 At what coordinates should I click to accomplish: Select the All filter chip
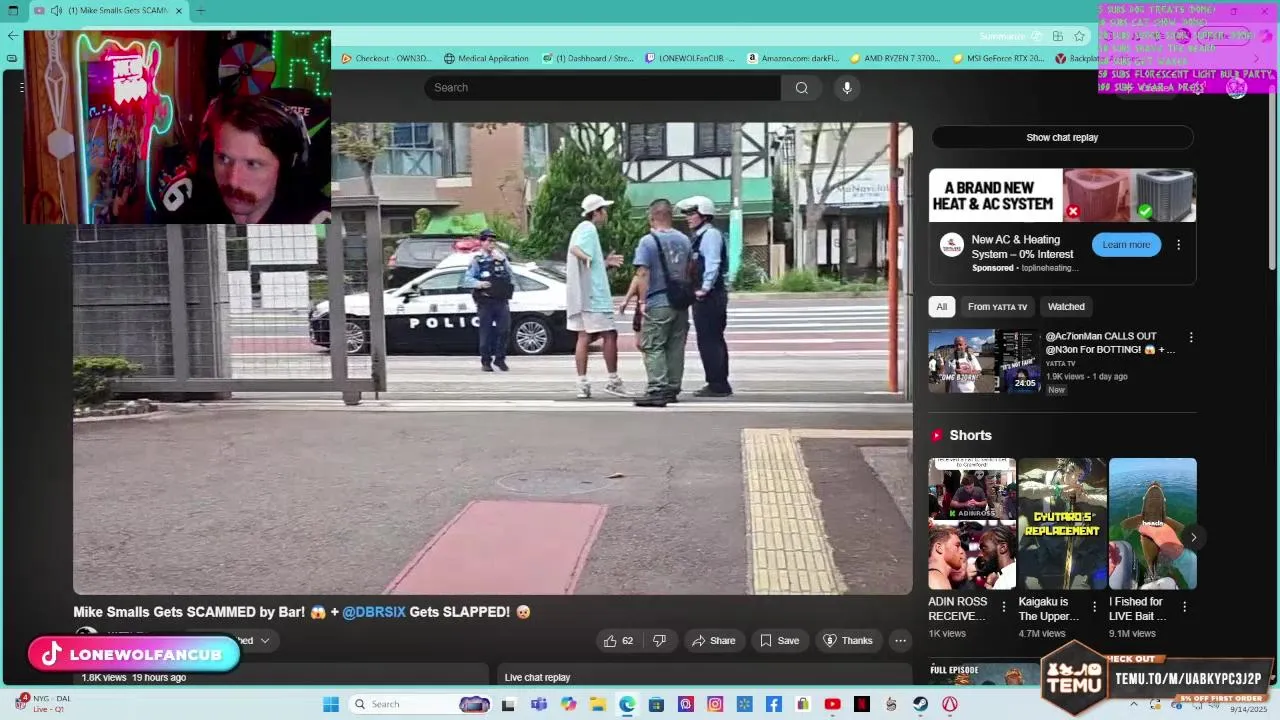941,307
